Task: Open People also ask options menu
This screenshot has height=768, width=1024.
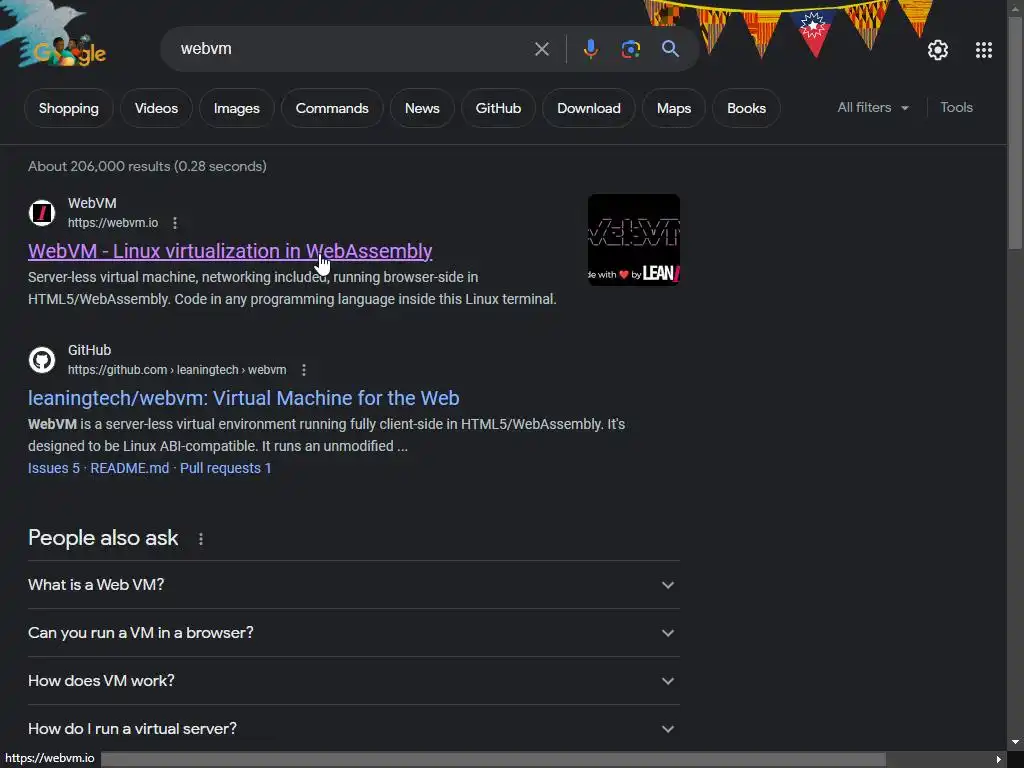Action: pos(200,539)
